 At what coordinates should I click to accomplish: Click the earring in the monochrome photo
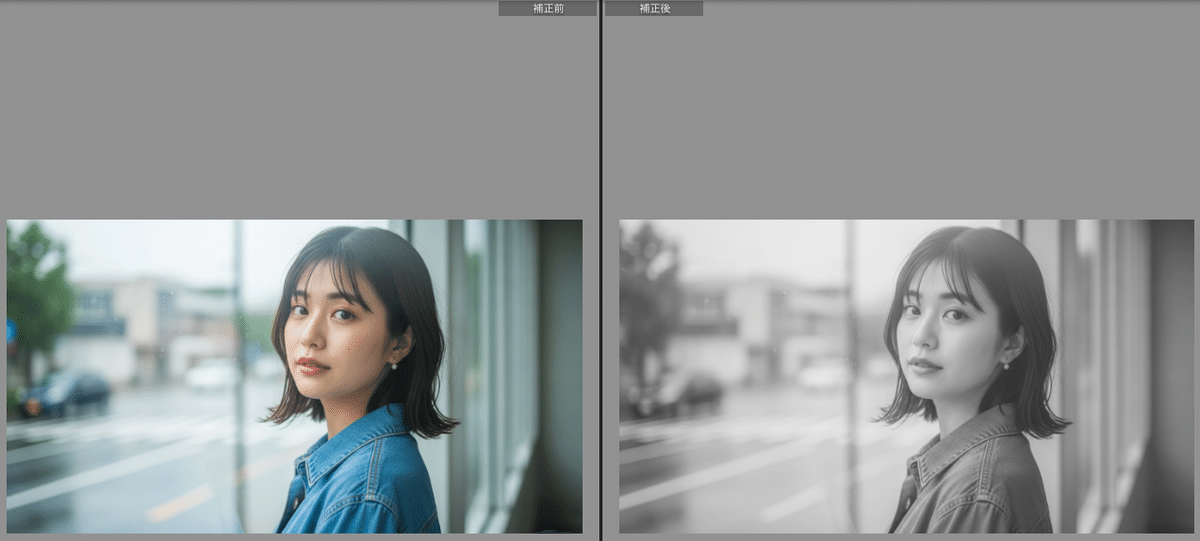pos(1005,365)
